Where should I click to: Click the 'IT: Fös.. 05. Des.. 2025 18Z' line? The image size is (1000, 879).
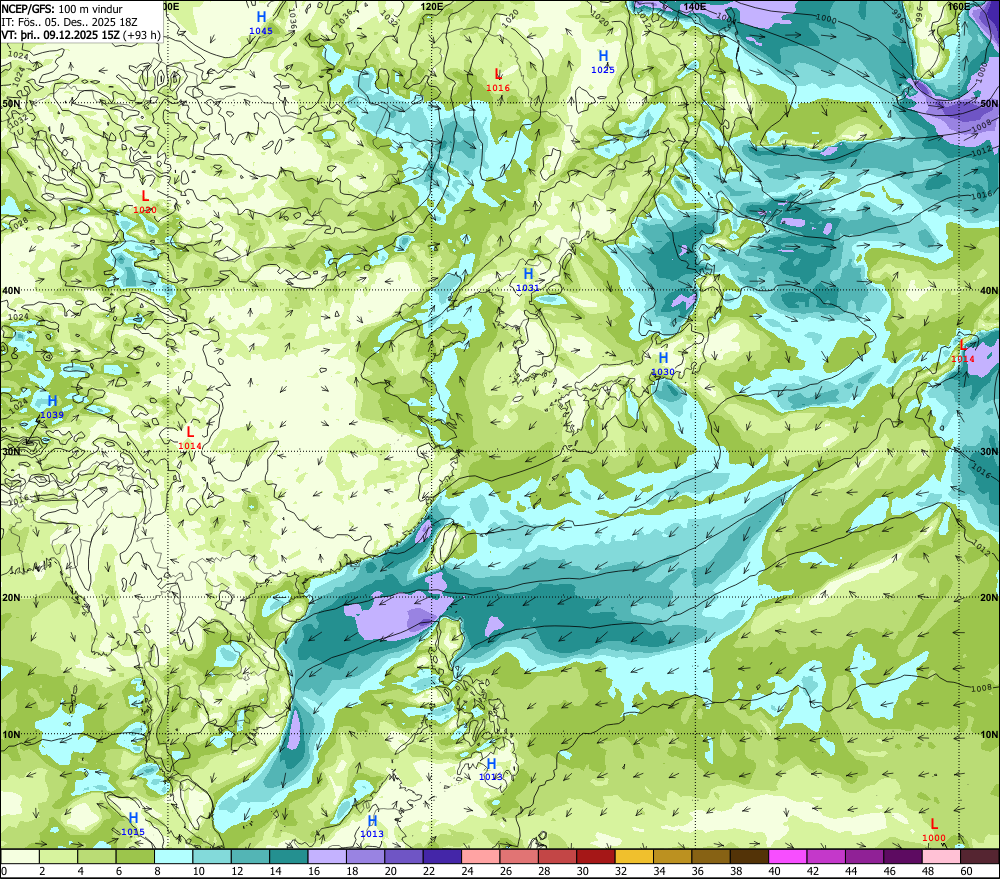point(69,22)
